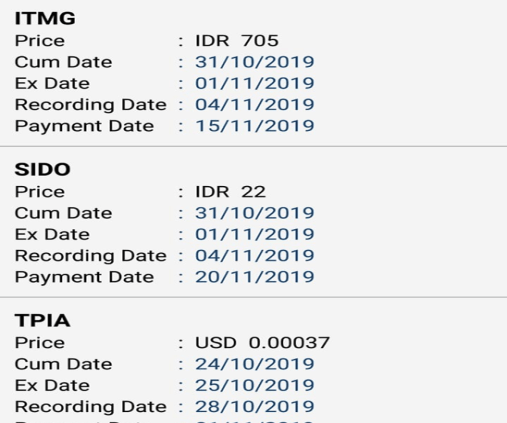
Task: Select TPIA Cum Date 24/10/2019
Action: [255, 364]
